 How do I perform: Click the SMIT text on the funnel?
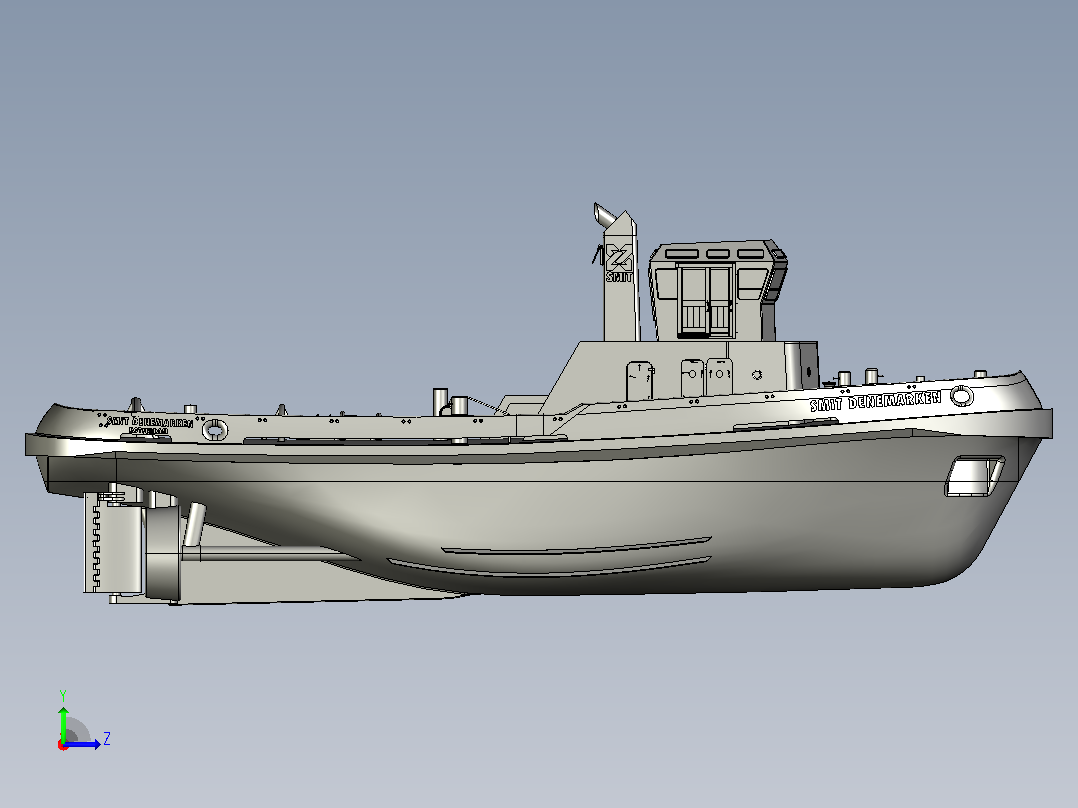[619, 277]
